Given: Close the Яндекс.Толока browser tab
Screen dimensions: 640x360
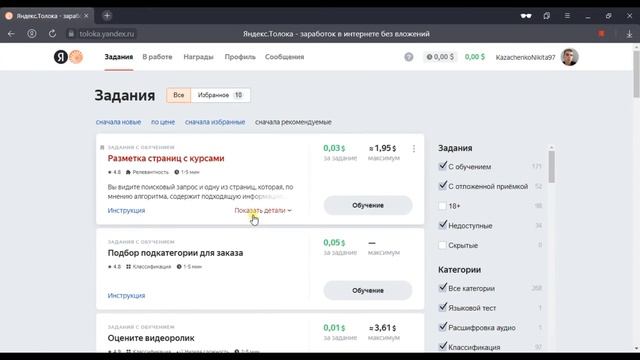Looking at the screenshot, I should pyautogui.click(x=86, y=16).
